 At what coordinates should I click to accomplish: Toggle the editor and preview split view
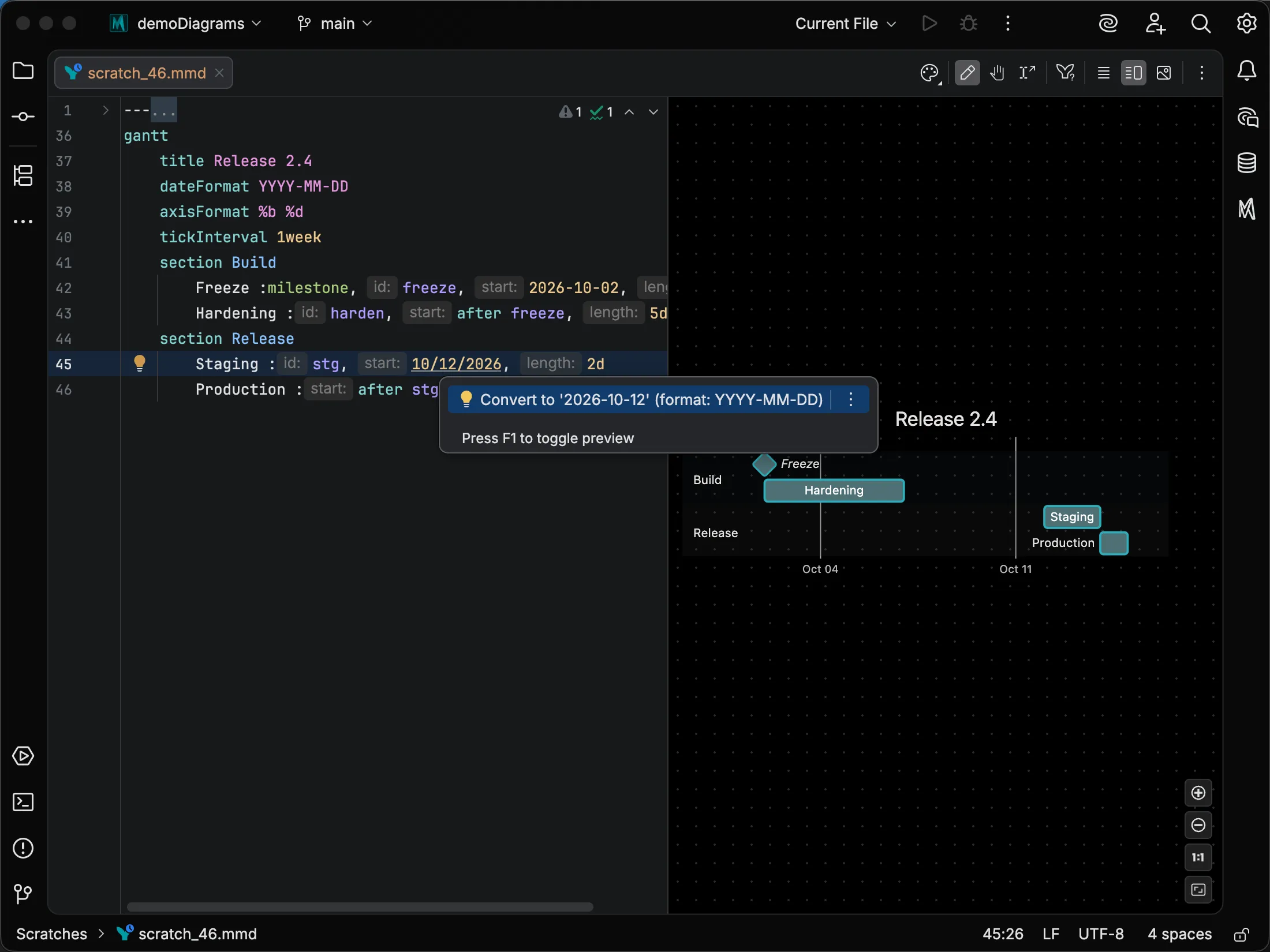(x=1133, y=73)
